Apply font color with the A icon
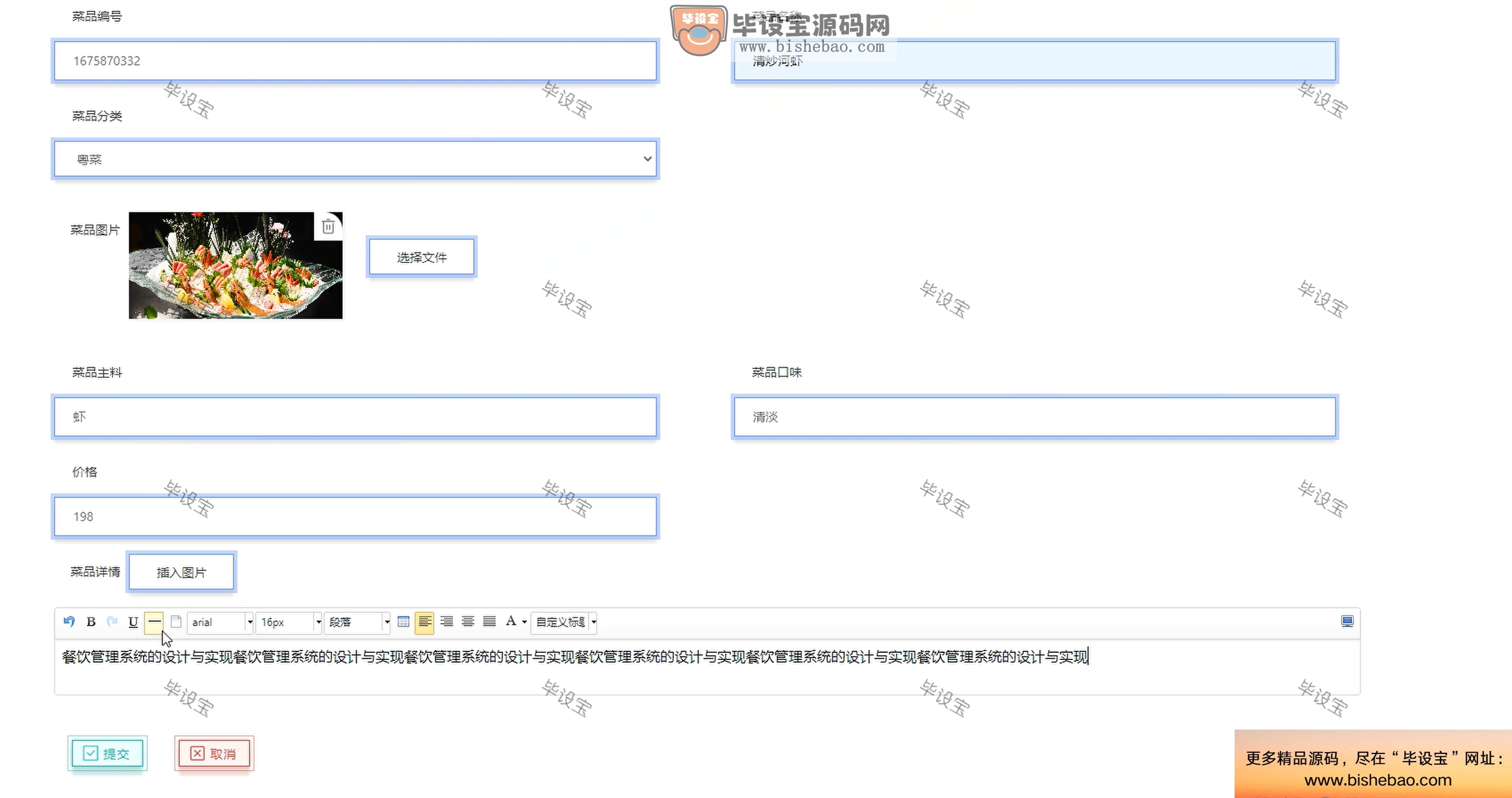1512x798 pixels. [x=511, y=622]
